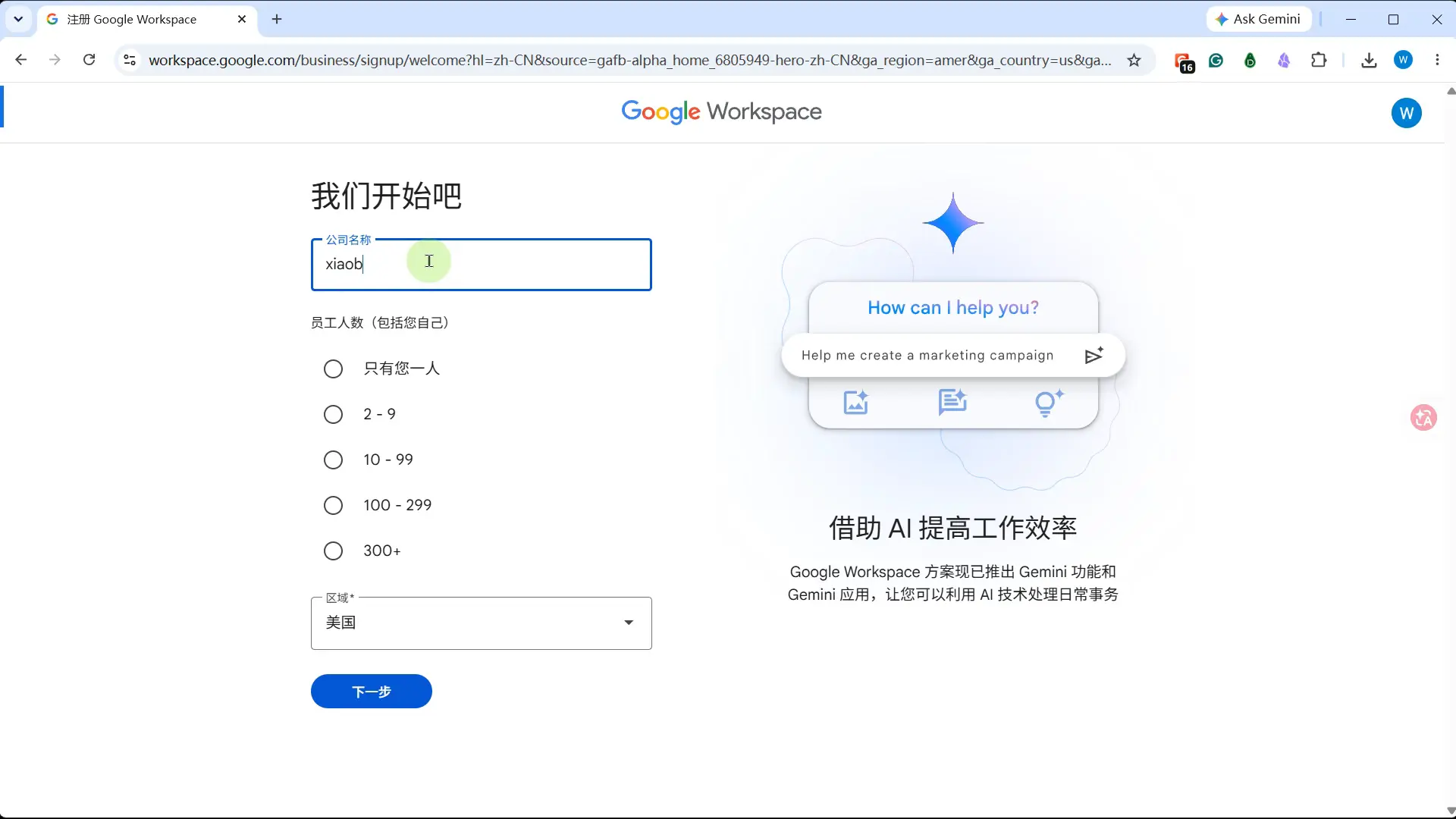Open the browser downloads panel

click(x=1369, y=60)
